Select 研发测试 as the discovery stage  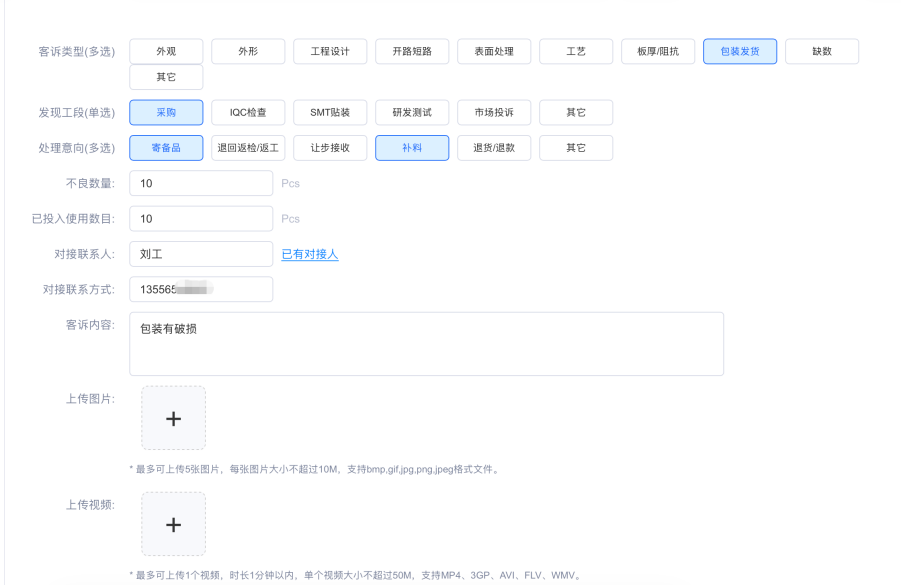pos(412,112)
